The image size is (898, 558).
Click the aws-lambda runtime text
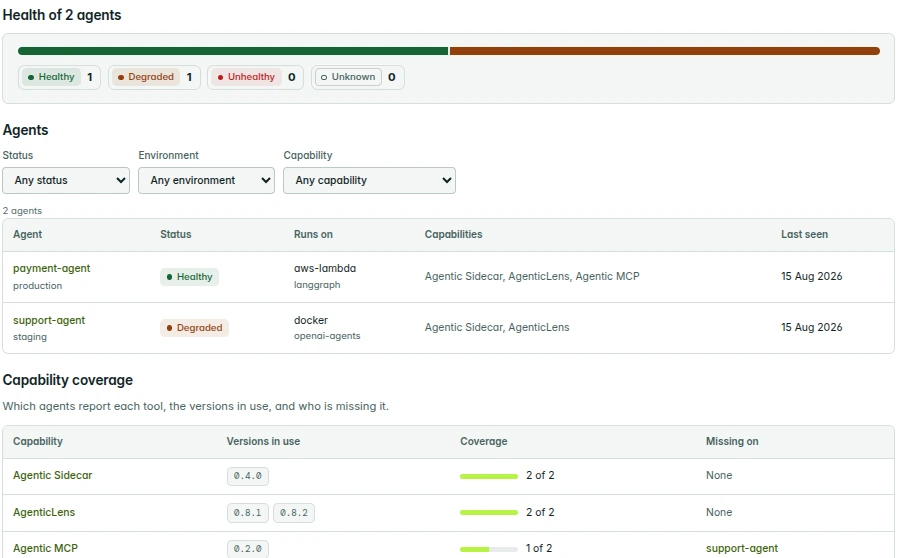[x=325, y=268]
